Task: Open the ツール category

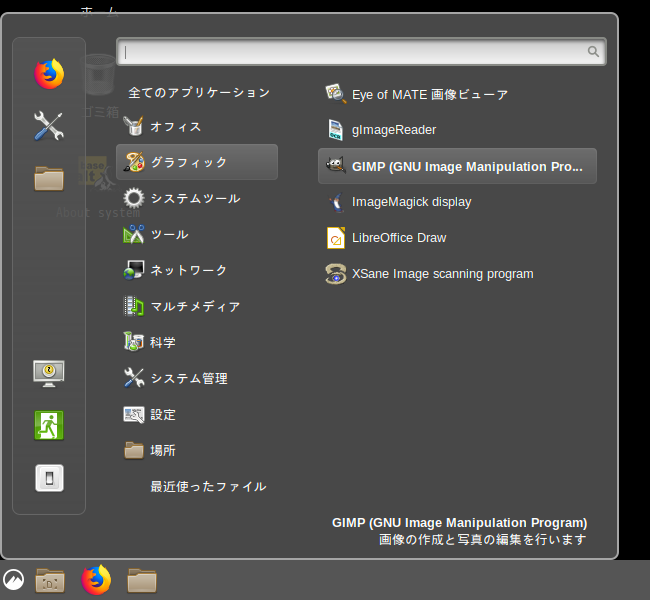Action: [197, 234]
